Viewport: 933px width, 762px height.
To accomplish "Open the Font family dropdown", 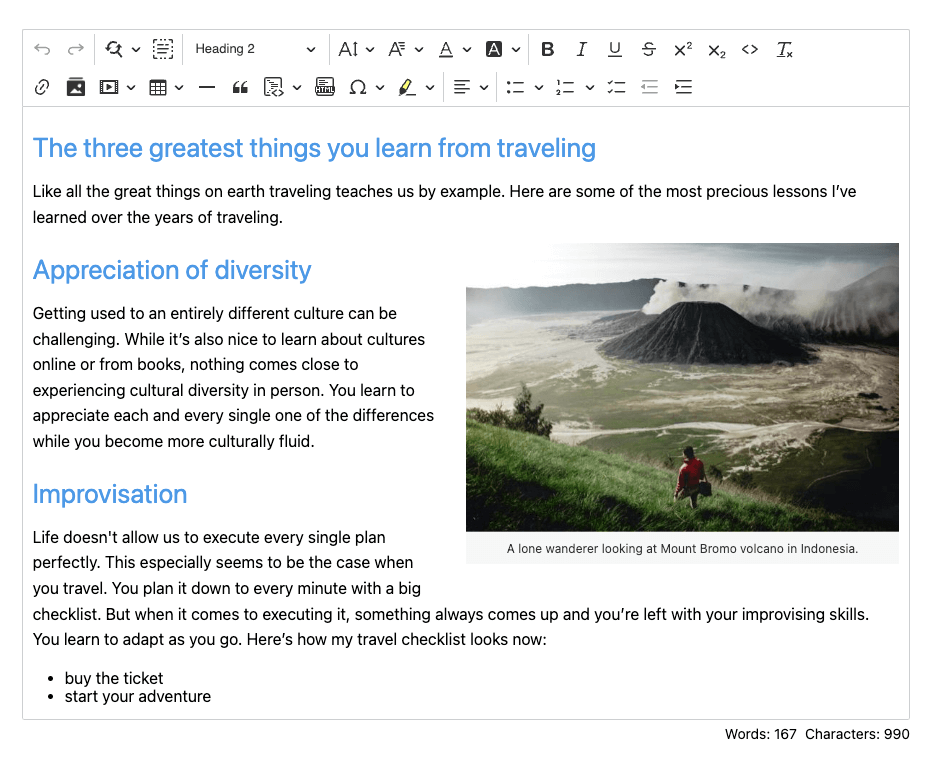I will 405,49.
